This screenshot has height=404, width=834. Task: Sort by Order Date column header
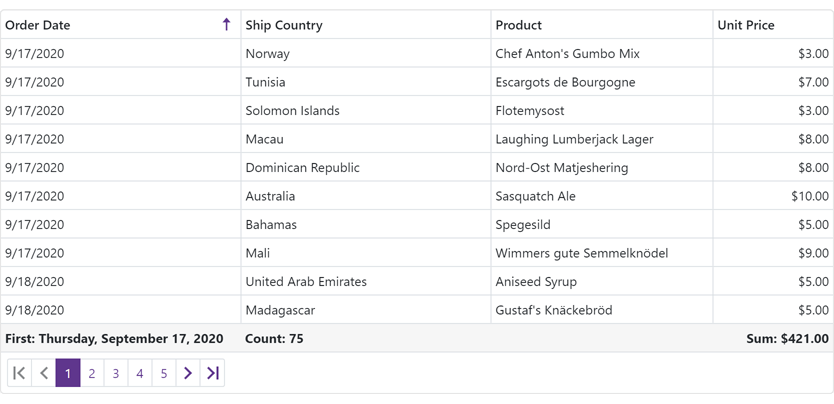[38, 25]
